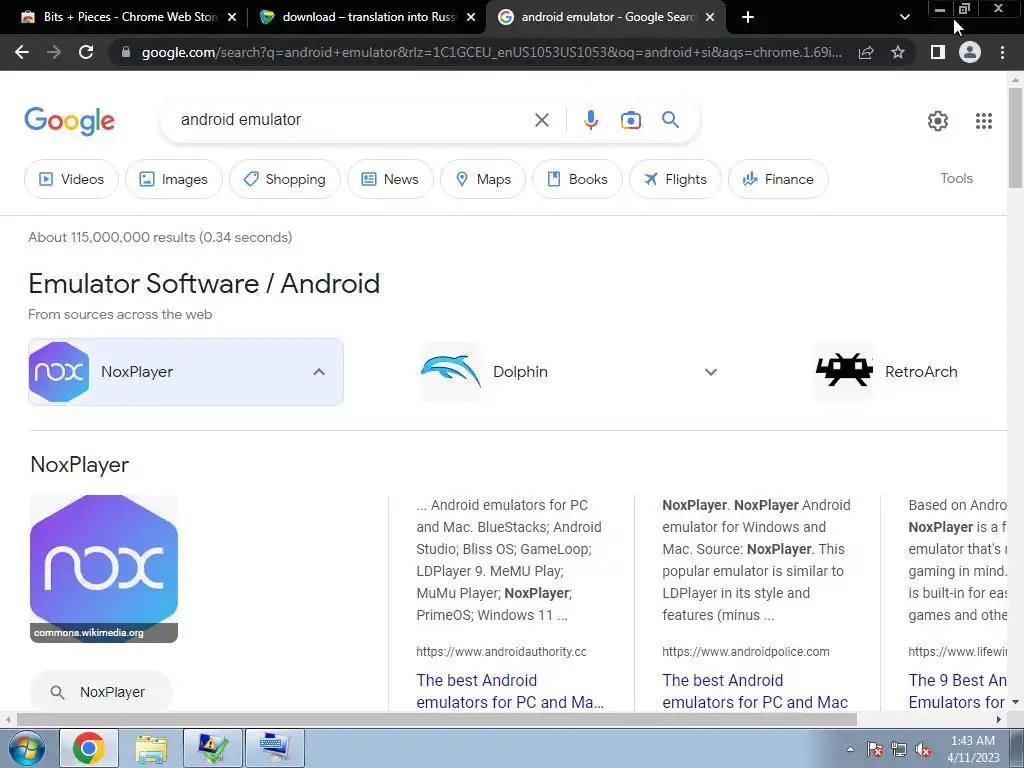The height and width of the screenshot is (768, 1024).
Task: Filter results by Videos
Action: click(71, 179)
